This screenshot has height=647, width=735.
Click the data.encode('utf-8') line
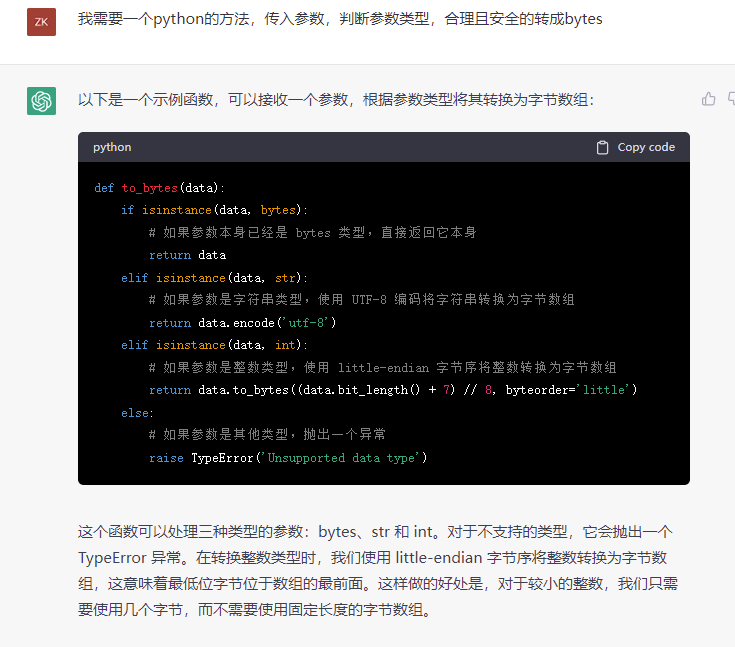click(x=242, y=323)
